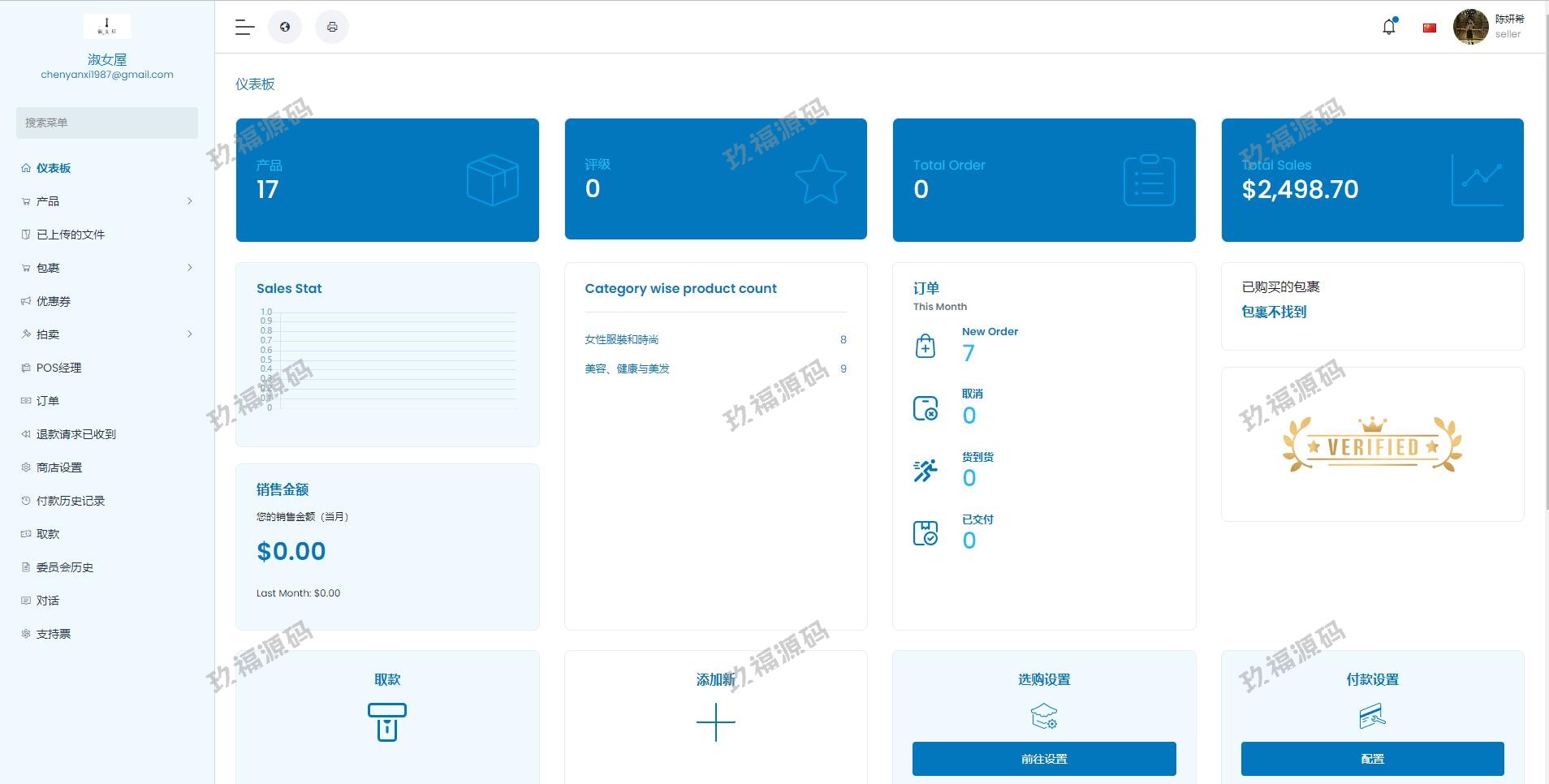Viewport: 1549px width, 784px height.
Task: Click the withdraw (取款) cash icon card
Action: point(387,722)
